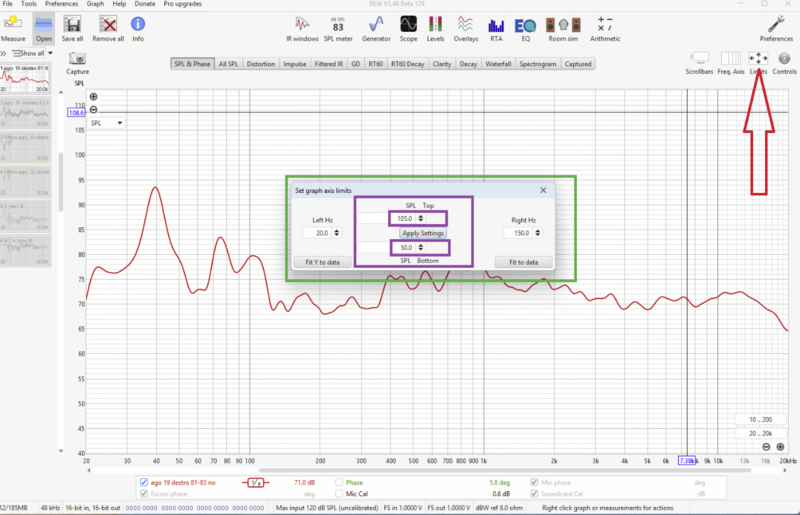Open the Tools menu
Screen dimensions: 800x515
point(29,4)
